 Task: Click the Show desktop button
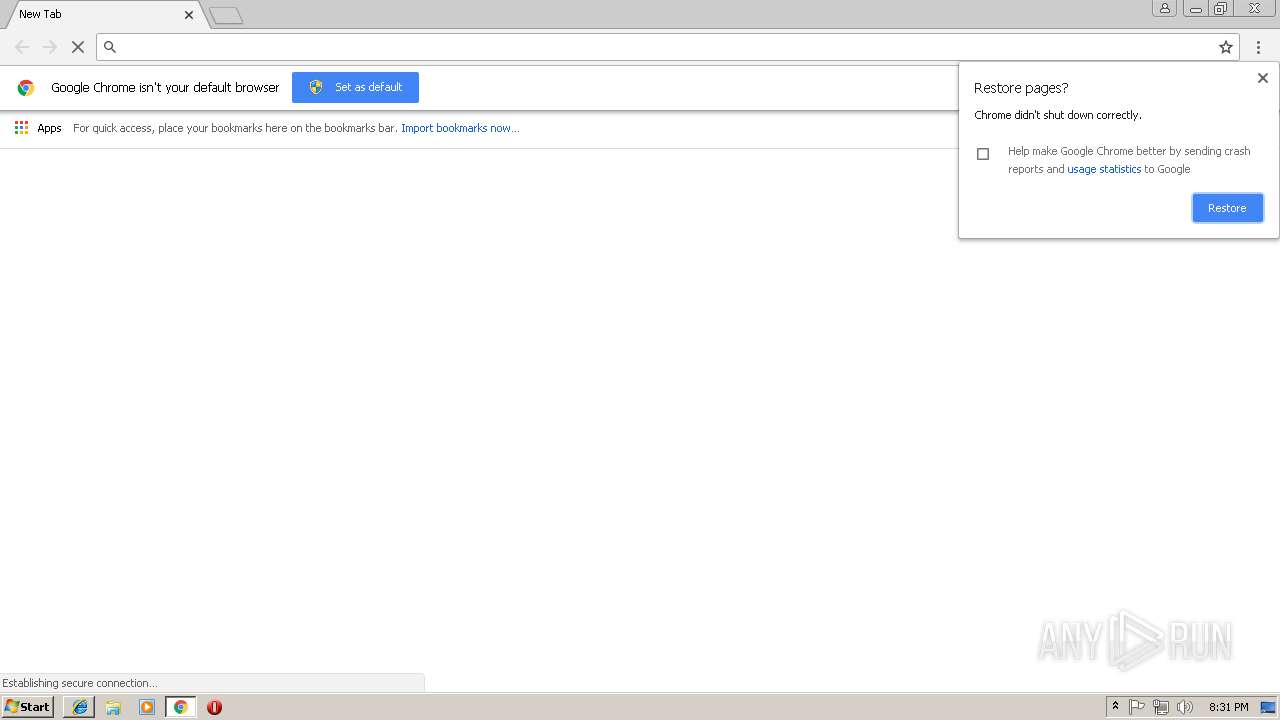(x=1268, y=707)
